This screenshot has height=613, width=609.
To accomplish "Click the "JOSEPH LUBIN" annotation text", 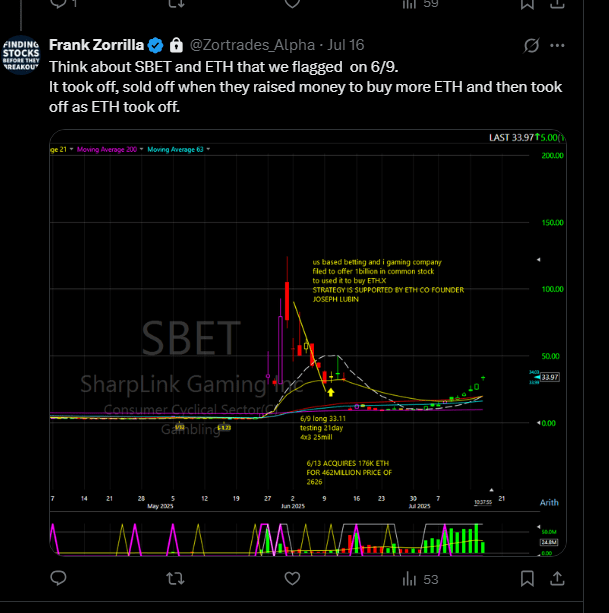I will click(x=335, y=299).
